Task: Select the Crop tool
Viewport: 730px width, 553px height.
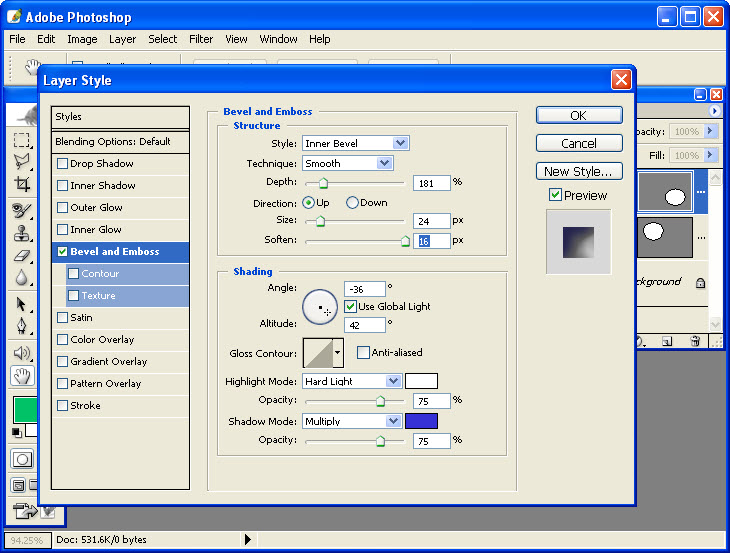Action: [x=22, y=185]
